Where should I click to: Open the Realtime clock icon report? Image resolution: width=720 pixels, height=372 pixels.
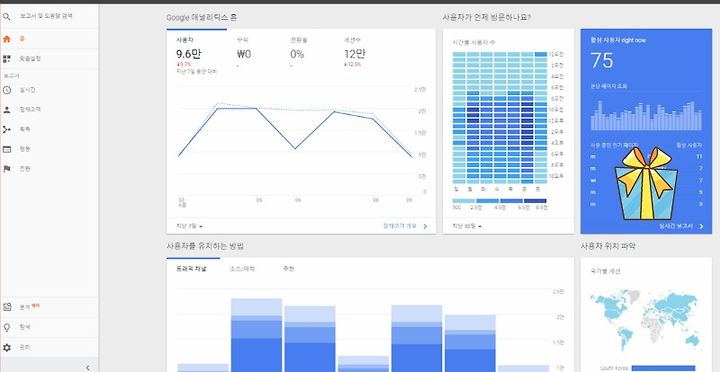coord(6,90)
